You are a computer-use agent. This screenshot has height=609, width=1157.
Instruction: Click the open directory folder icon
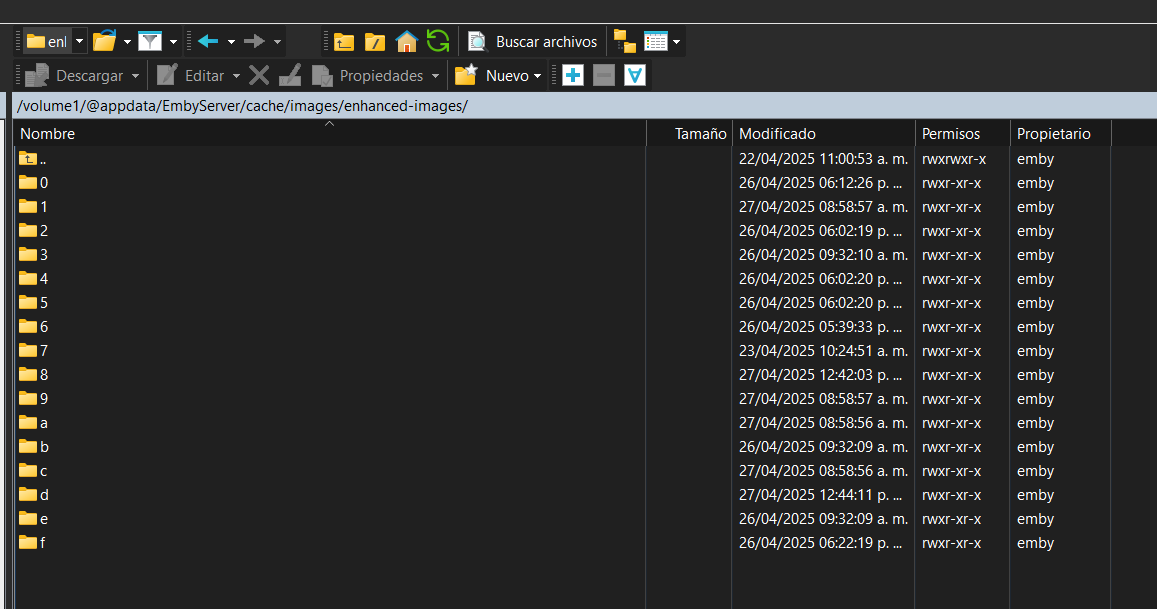pyautogui.click(x=104, y=42)
